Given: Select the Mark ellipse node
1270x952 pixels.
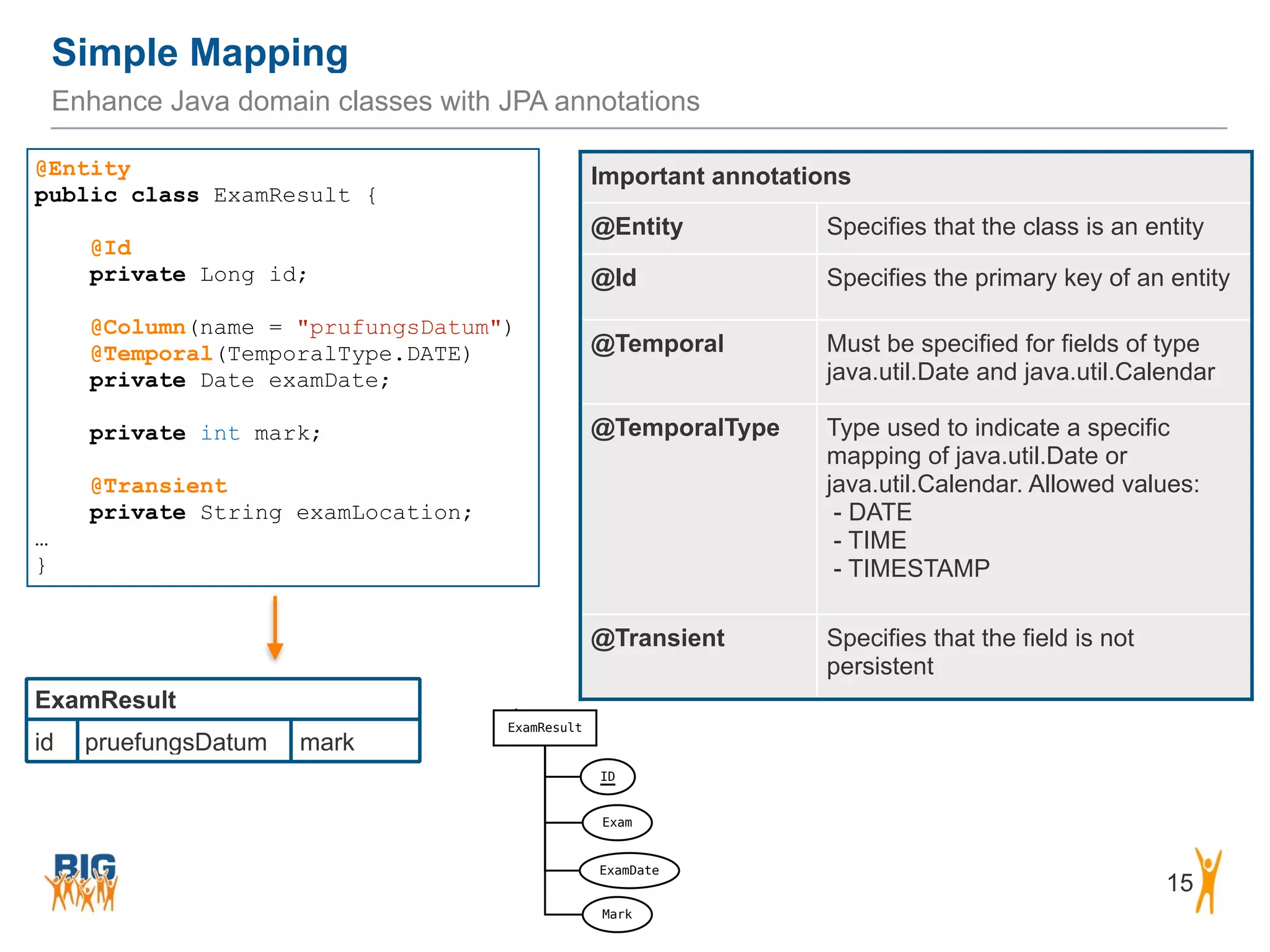Looking at the screenshot, I should coord(617,914).
